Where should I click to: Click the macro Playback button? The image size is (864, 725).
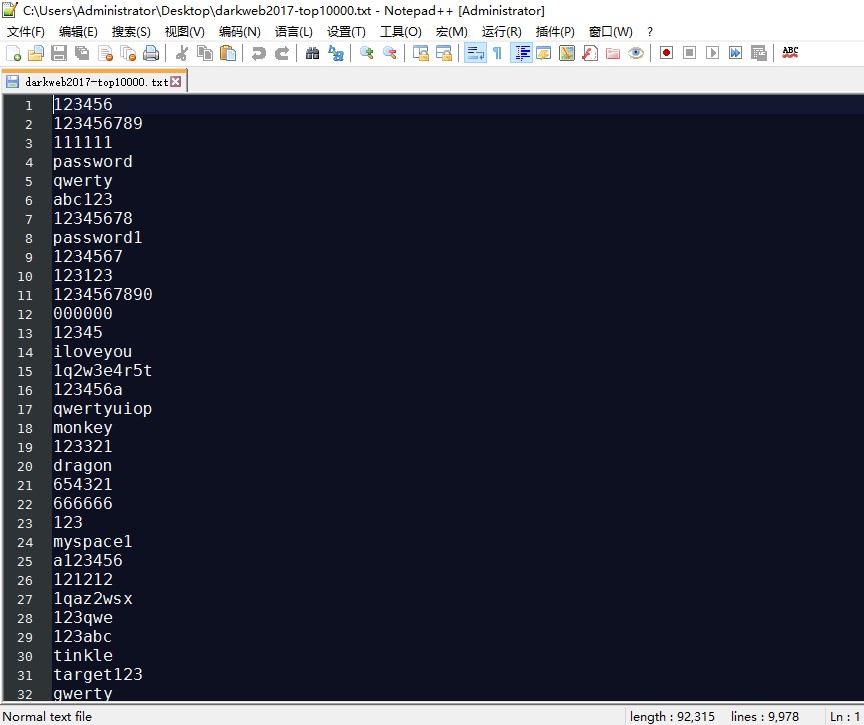[712, 53]
